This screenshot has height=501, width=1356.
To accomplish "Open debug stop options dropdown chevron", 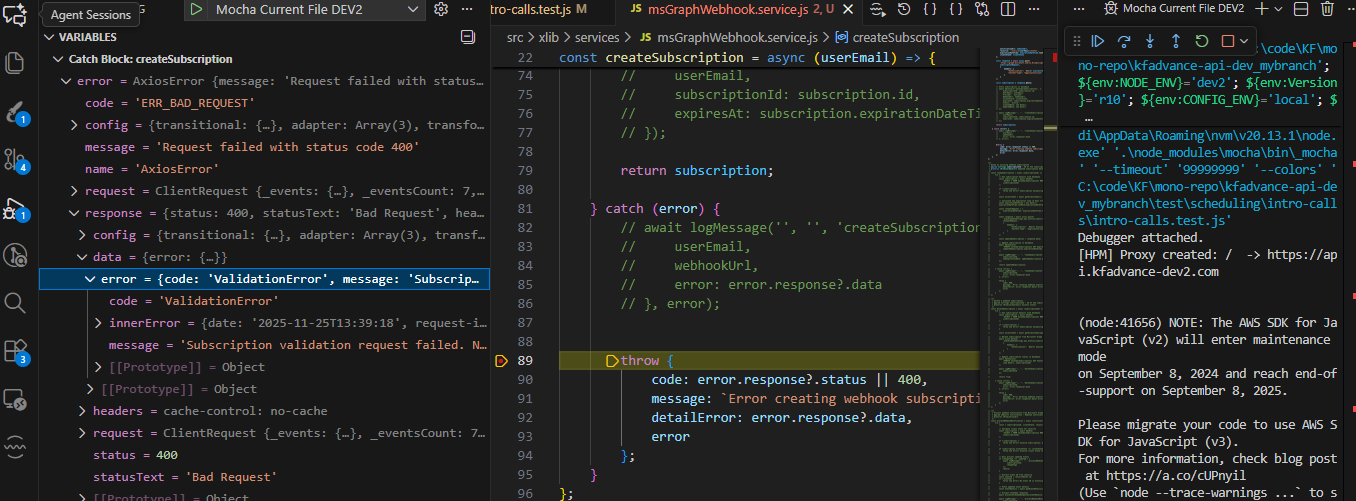I will [x=1244, y=41].
